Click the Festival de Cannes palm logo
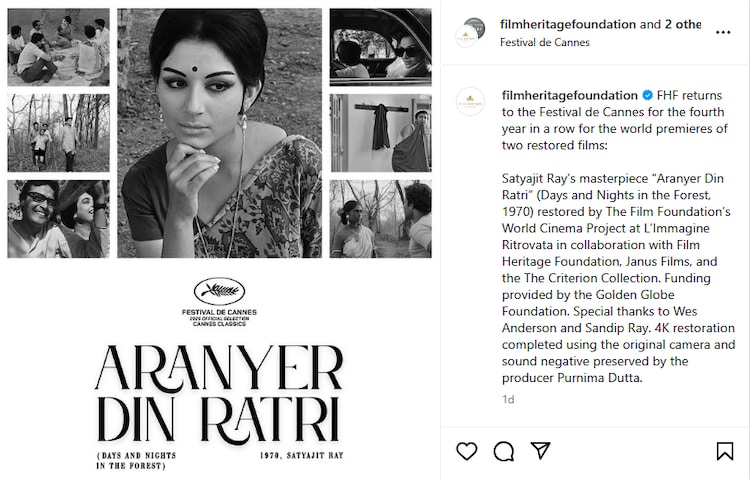The width and height of the screenshot is (750, 479). pyautogui.click(x=220, y=291)
